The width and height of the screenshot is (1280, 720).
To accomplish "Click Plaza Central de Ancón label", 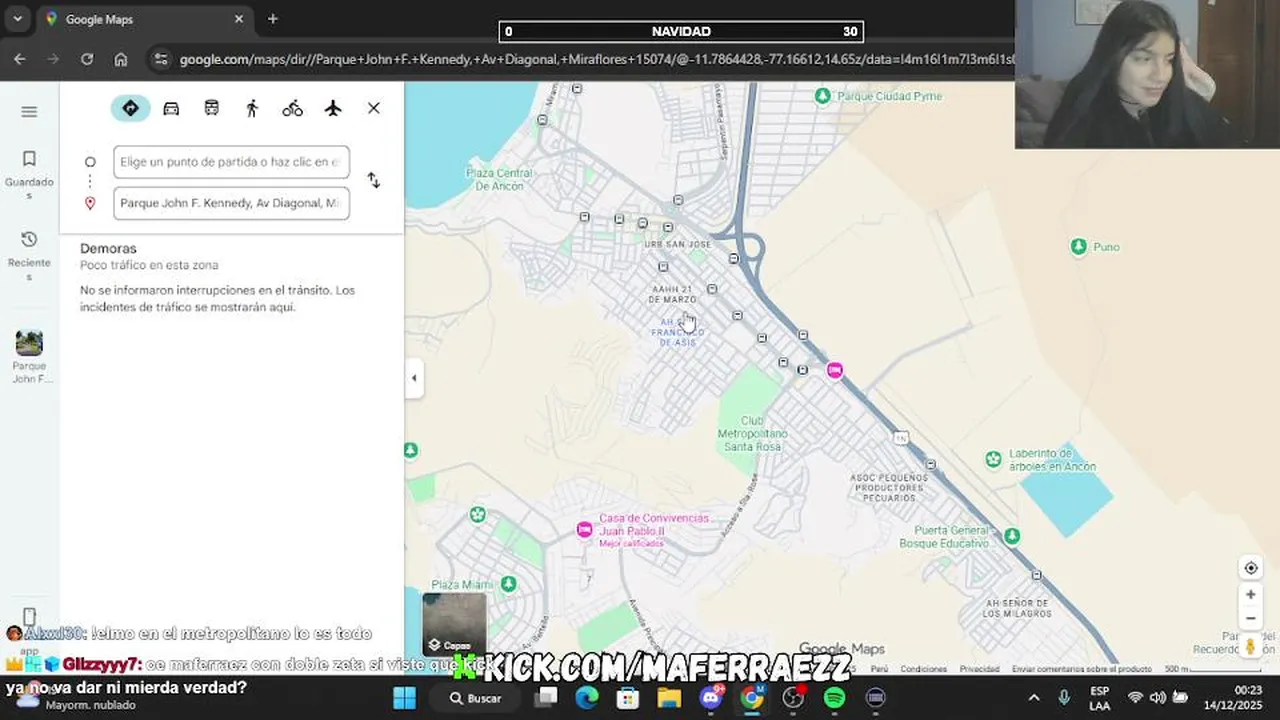I will pos(499,179).
